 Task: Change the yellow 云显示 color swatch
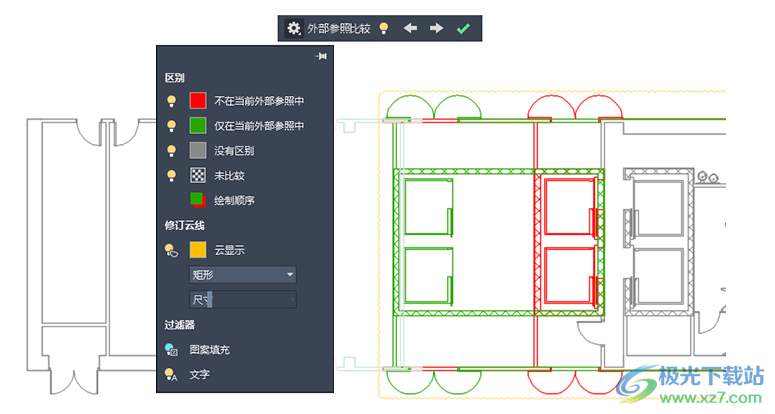pos(198,249)
